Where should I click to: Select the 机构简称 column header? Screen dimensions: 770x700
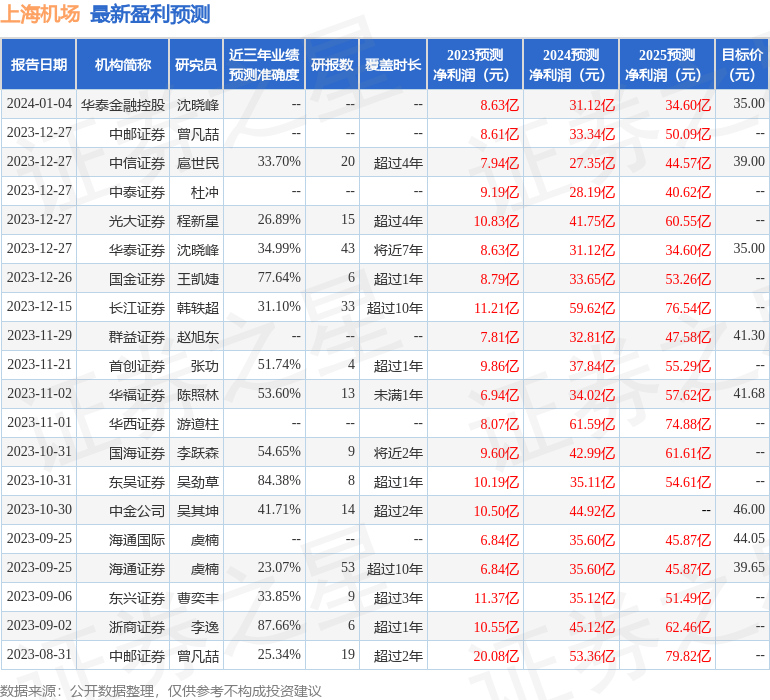coord(123,64)
